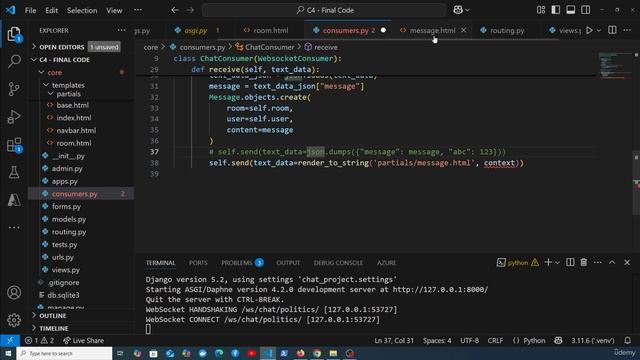Open the Edit menu
The image size is (640, 360).
[x=51, y=10]
